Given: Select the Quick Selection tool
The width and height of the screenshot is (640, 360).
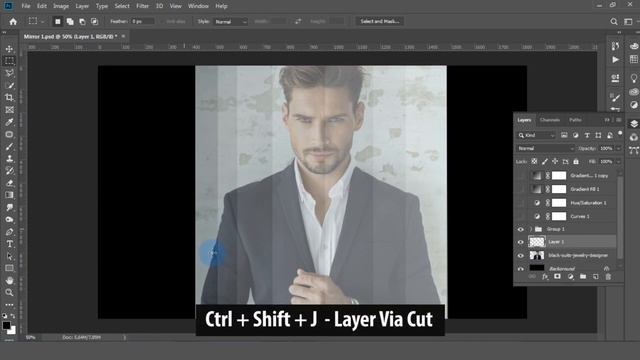Looking at the screenshot, I should coord(9,85).
